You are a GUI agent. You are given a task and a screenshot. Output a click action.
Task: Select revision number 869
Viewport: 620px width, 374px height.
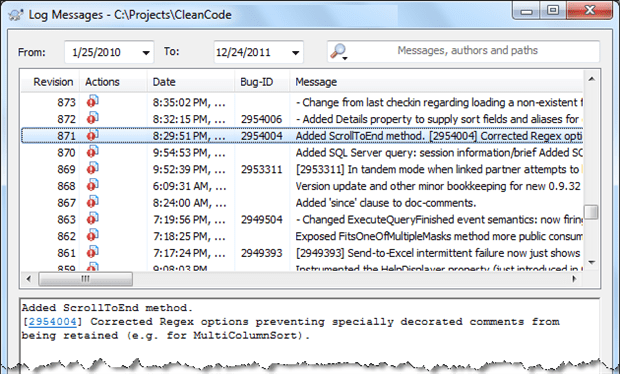click(x=66, y=169)
